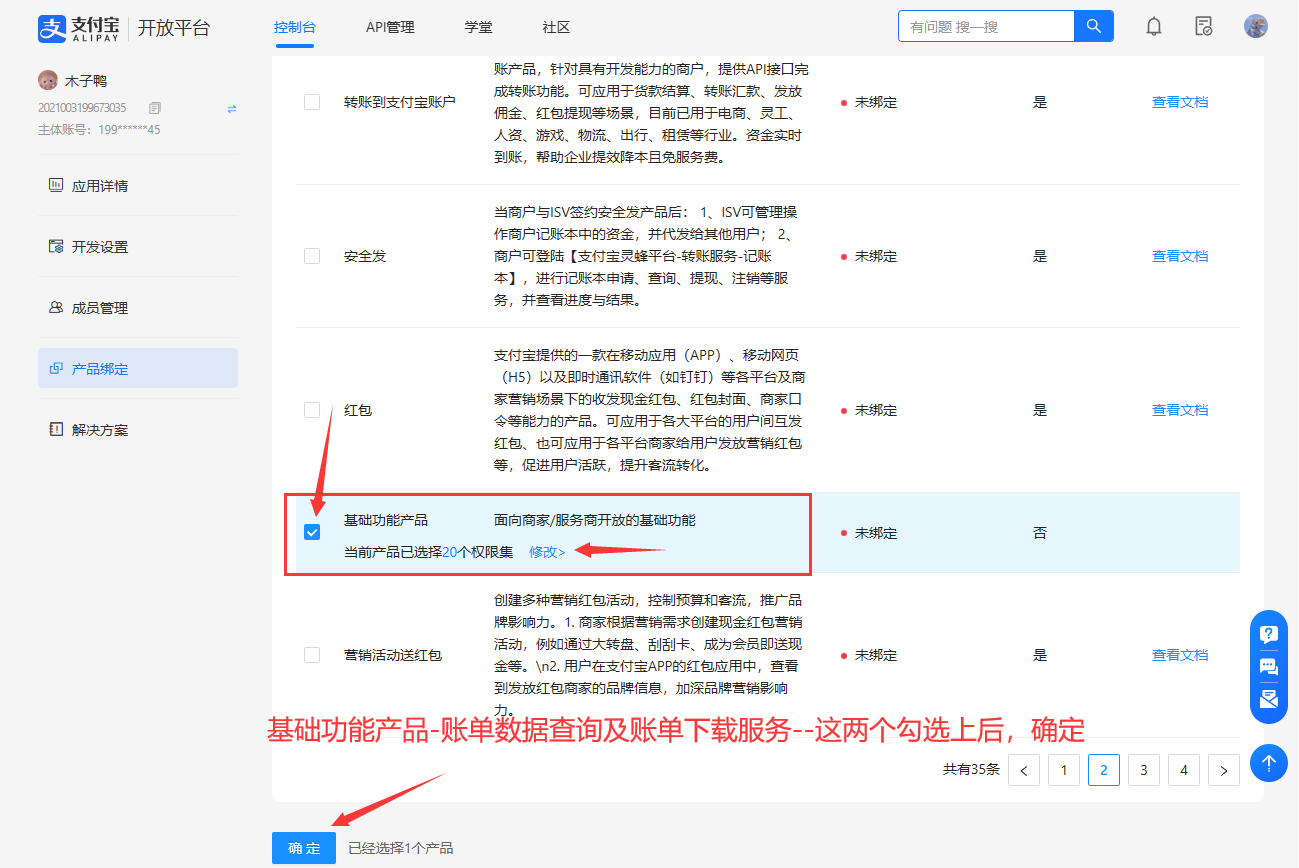Click the search magnifier button
The height and width of the screenshot is (868, 1299).
[1093, 27]
